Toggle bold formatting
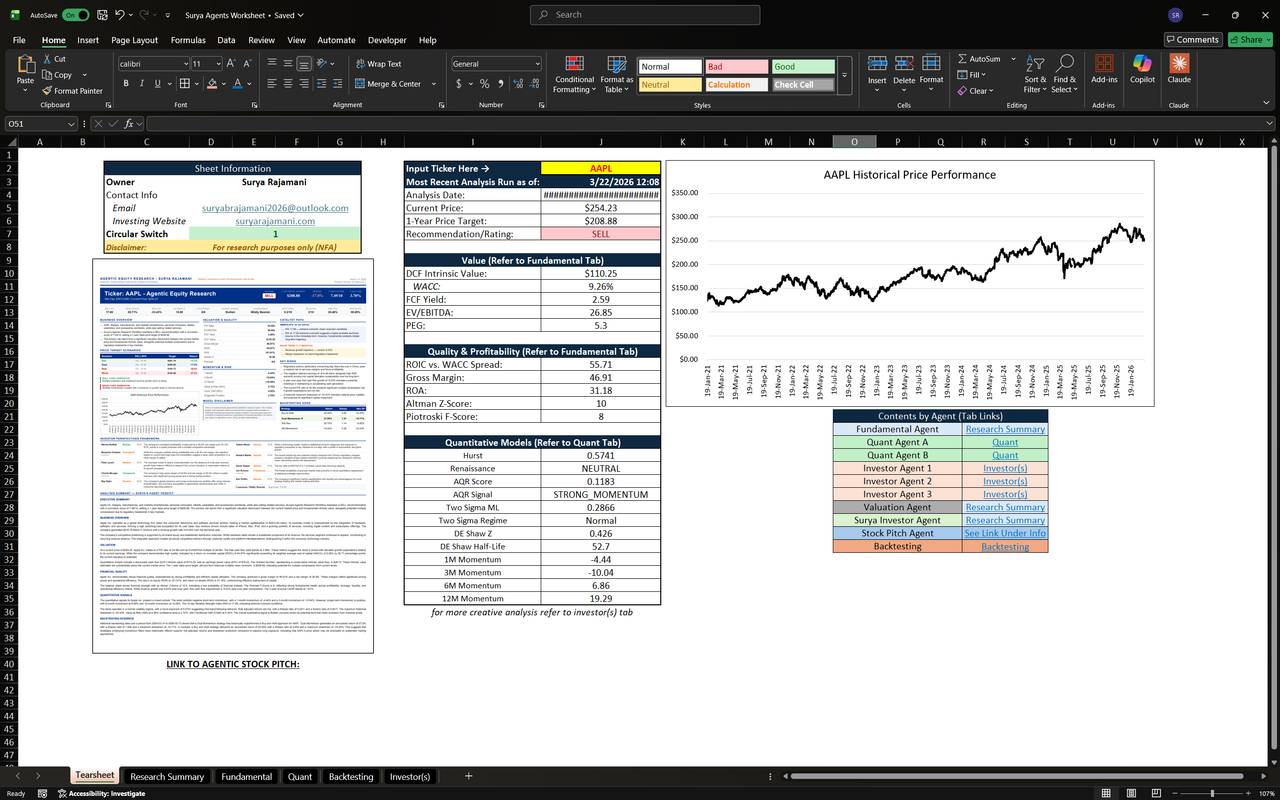 (125, 83)
